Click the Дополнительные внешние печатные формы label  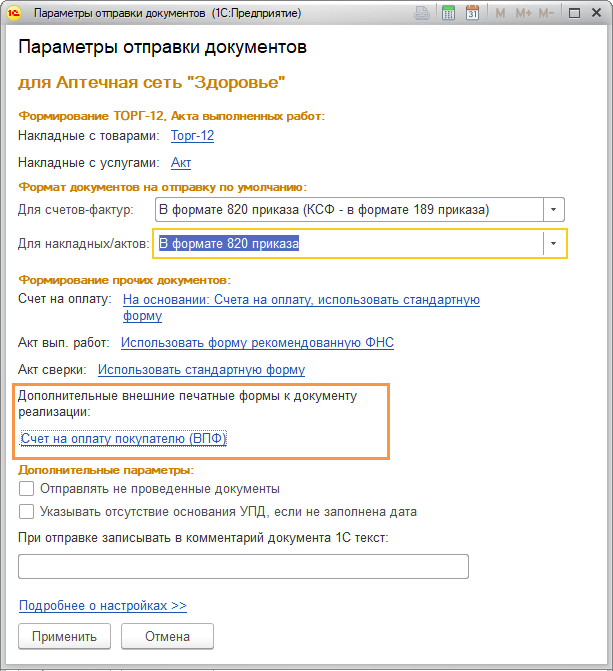187,404
